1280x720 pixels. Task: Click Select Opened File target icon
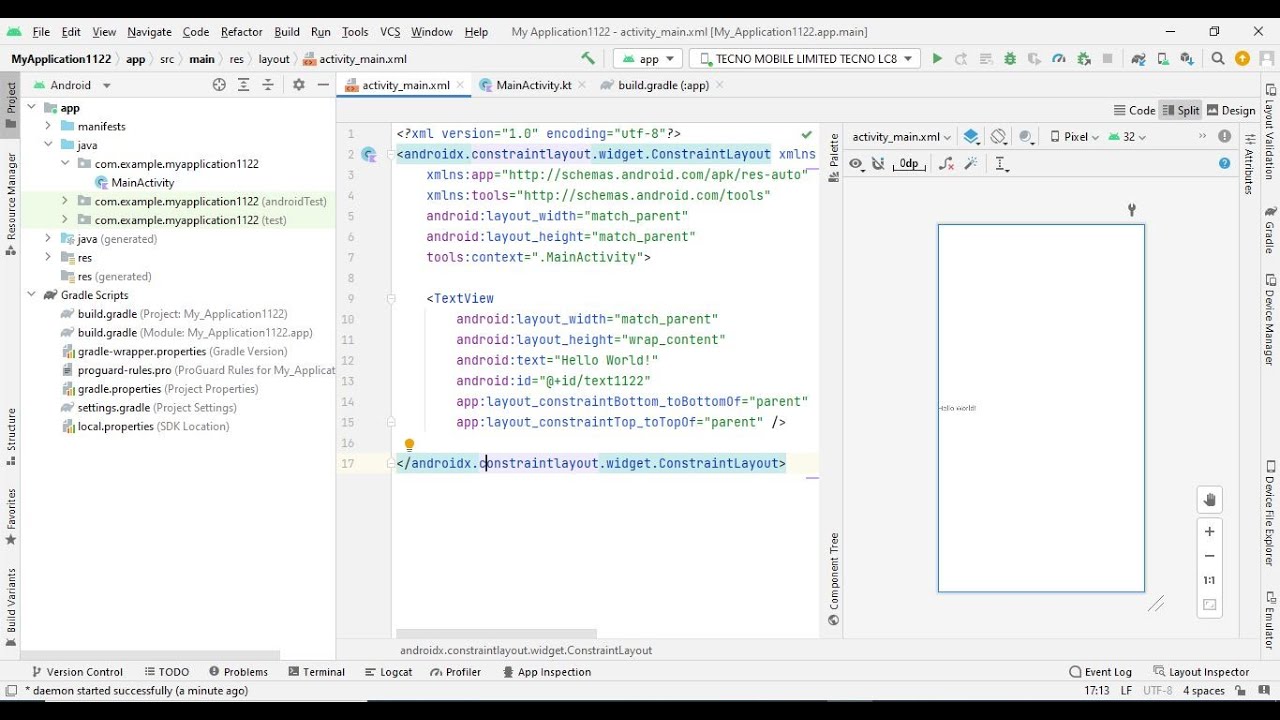point(219,85)
